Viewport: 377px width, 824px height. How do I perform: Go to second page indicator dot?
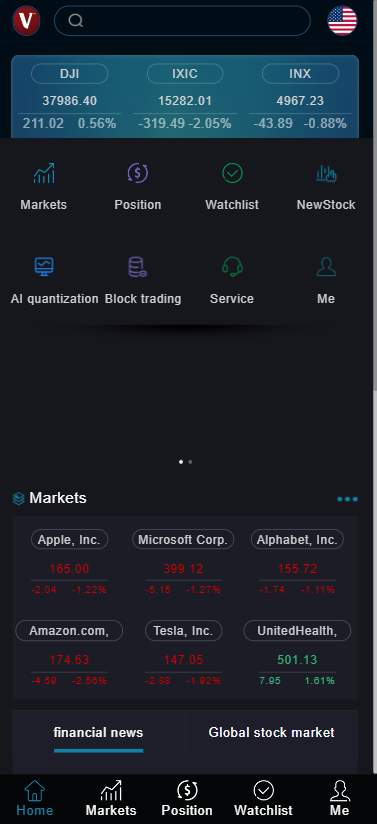(190, 462)
